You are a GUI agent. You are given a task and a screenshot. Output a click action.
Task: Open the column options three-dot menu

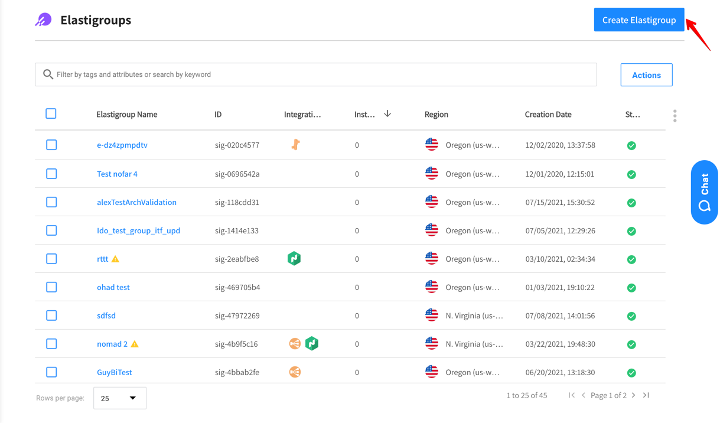(675, 115)
